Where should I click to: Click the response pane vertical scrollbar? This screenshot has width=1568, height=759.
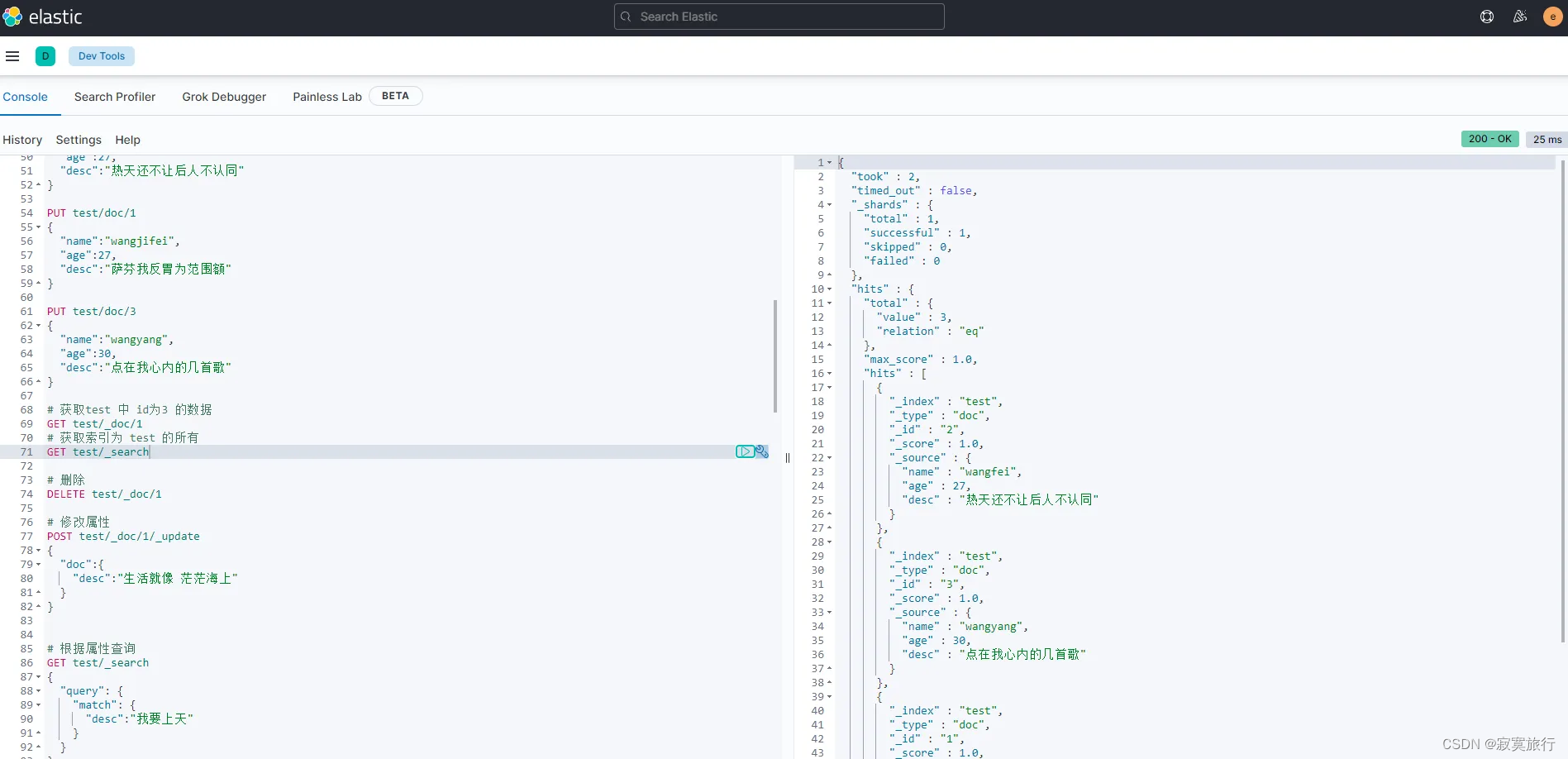click(1562, 401)
